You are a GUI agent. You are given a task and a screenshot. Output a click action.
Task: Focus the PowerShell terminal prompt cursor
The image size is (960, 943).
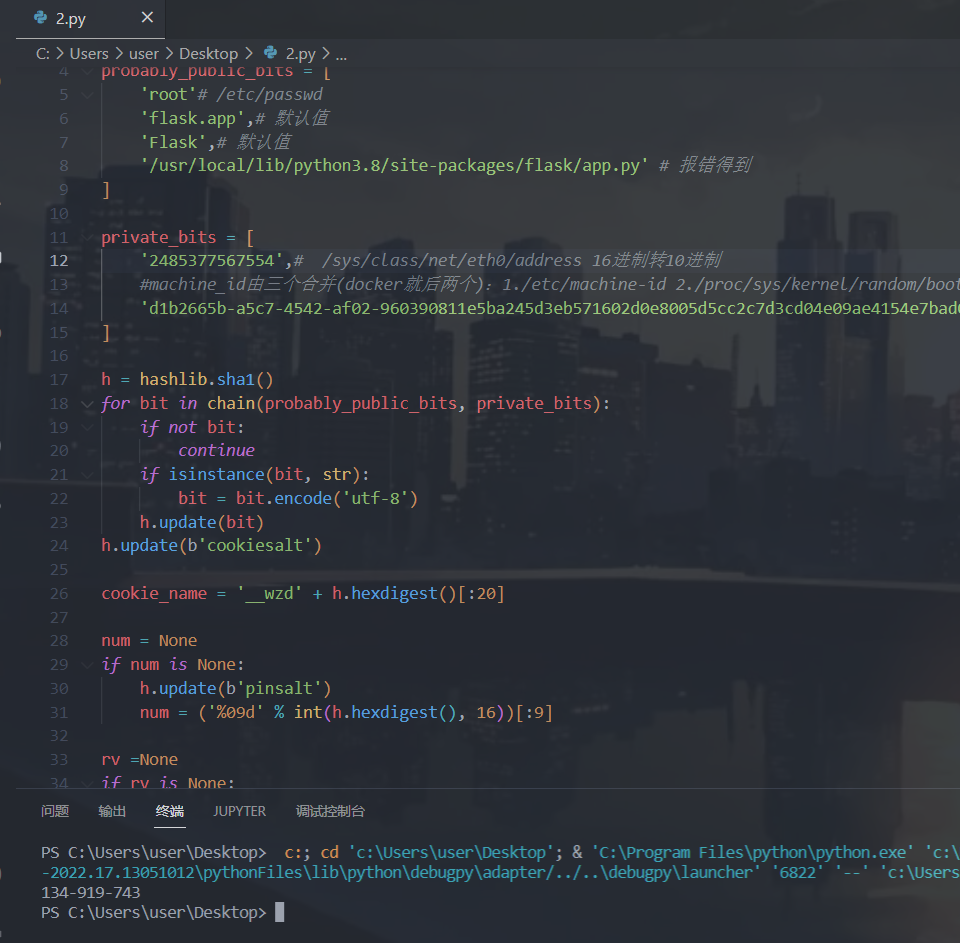click(x=280, y=913)
